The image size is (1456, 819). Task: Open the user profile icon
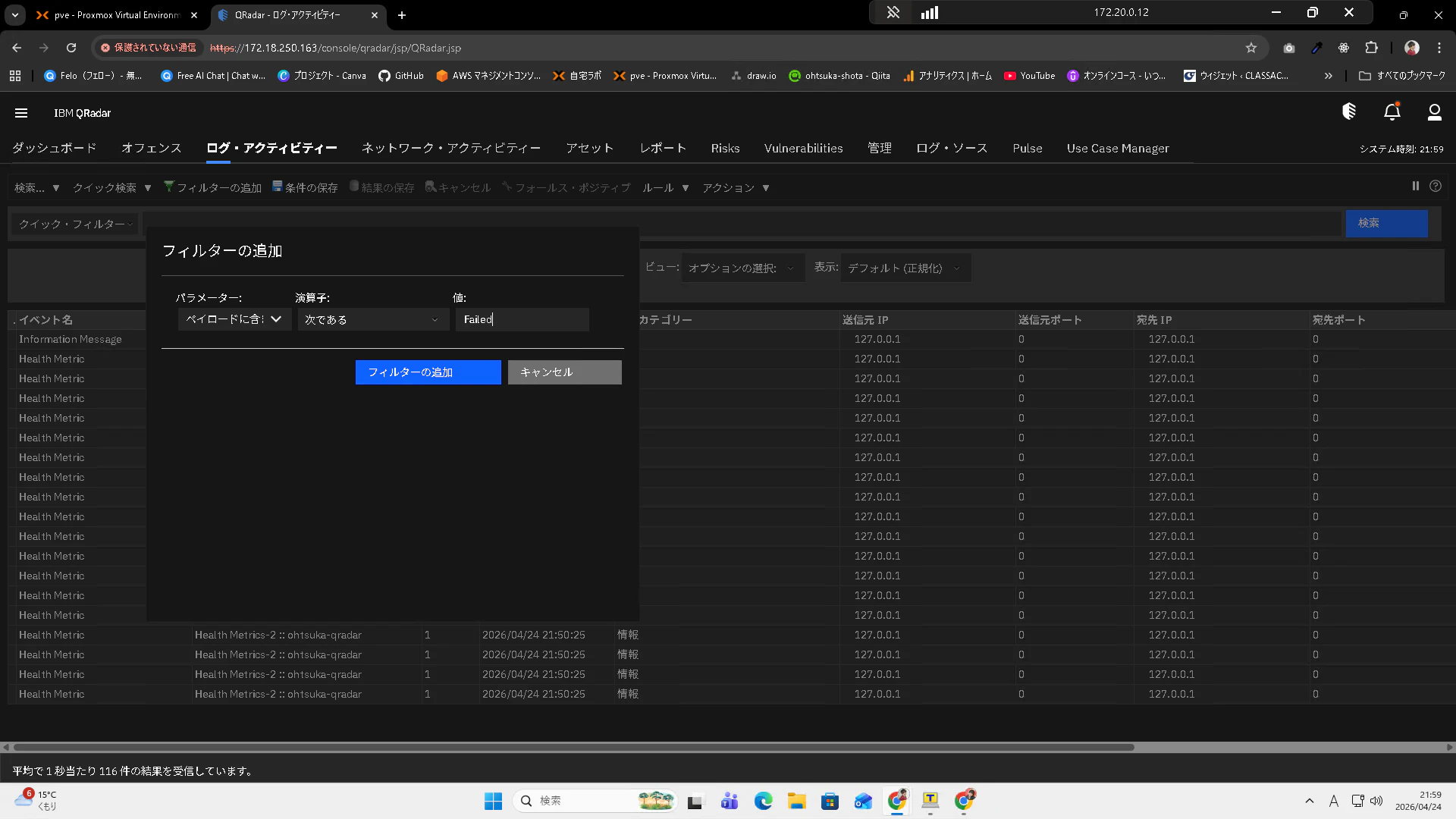coord(1434,112)
